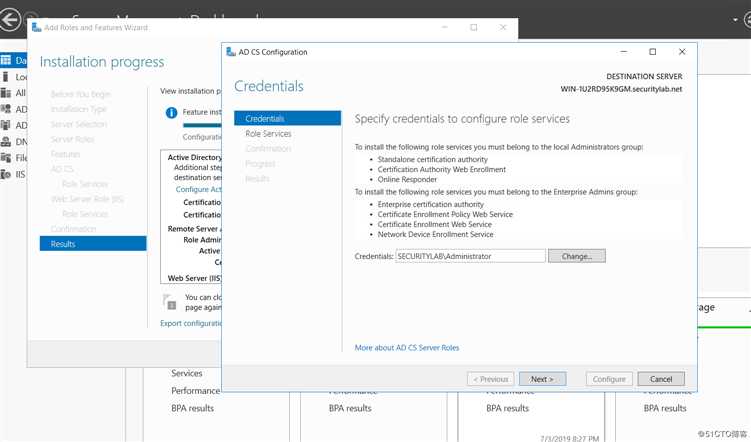Click the Services entry in the first dashboard tile
The image size is (751, 442).
(187, 373)
